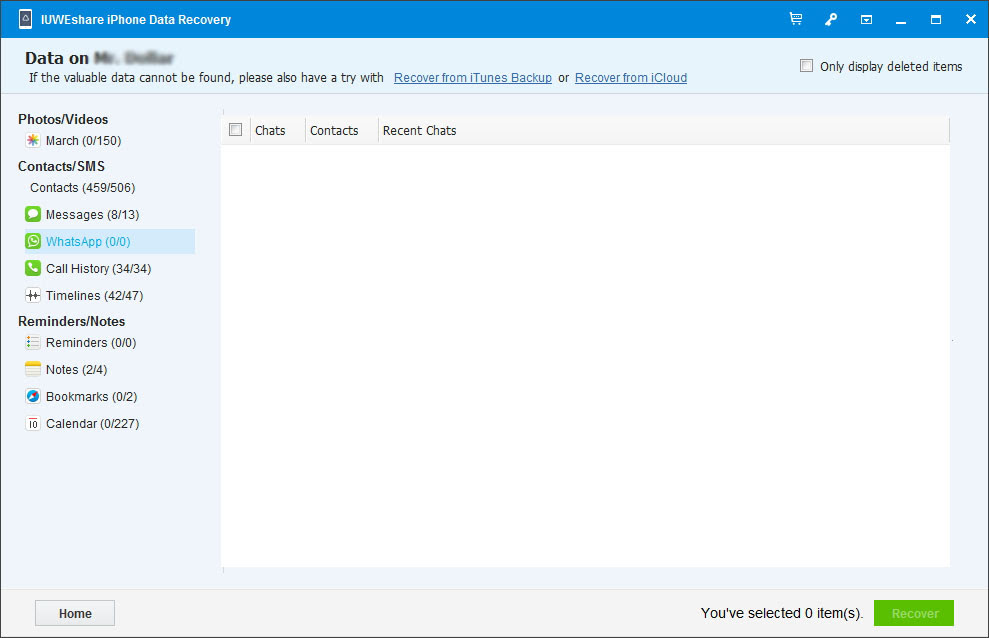Maximize the IUWEshare window
Viewport: 989px width, 638px height.
click(x=936, y=20)
